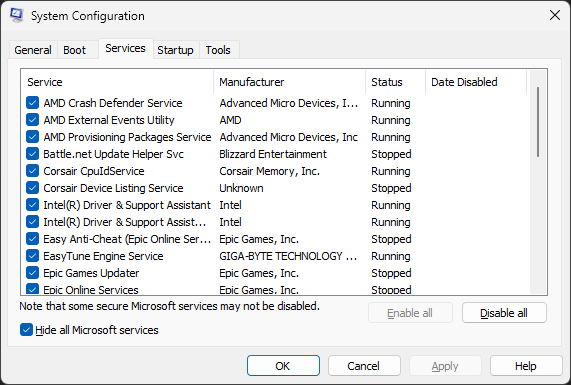Screen dimensions: 571x385
Task: Select EasyTune Engine Service row text
Action: [x=103, y=256]
